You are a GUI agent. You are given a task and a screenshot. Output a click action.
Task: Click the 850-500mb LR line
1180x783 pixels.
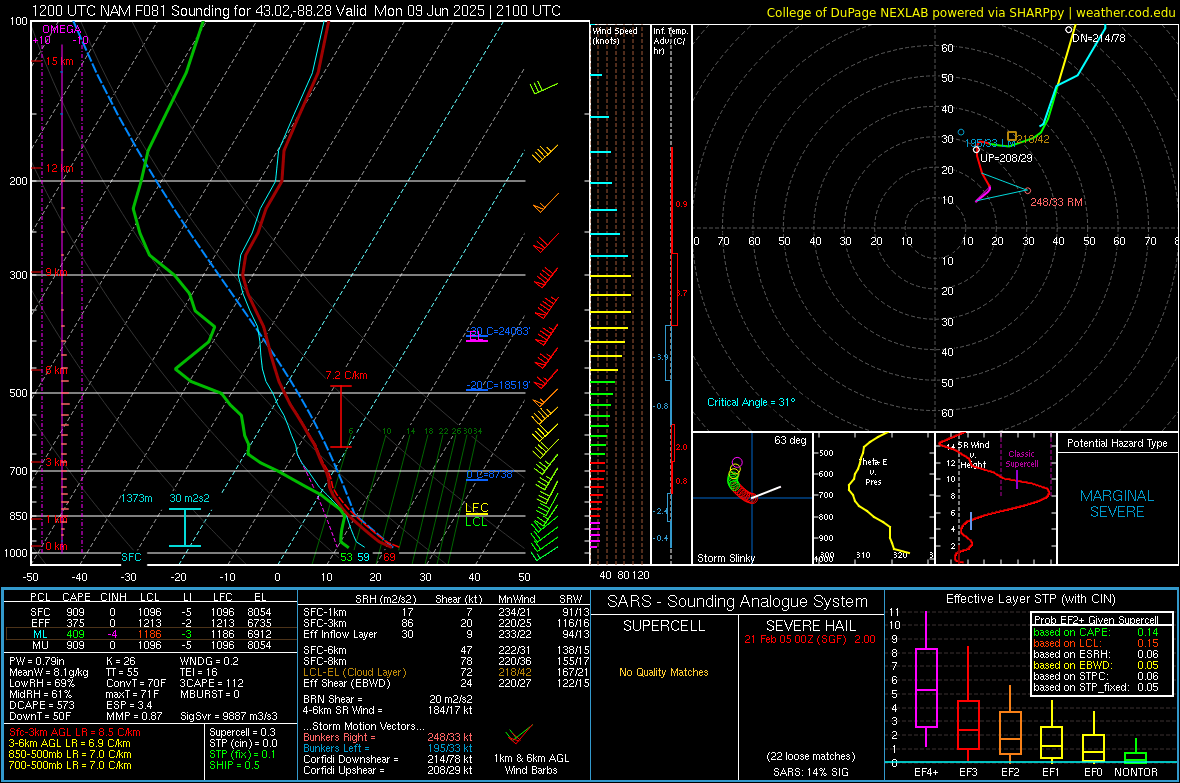[70, 754]
